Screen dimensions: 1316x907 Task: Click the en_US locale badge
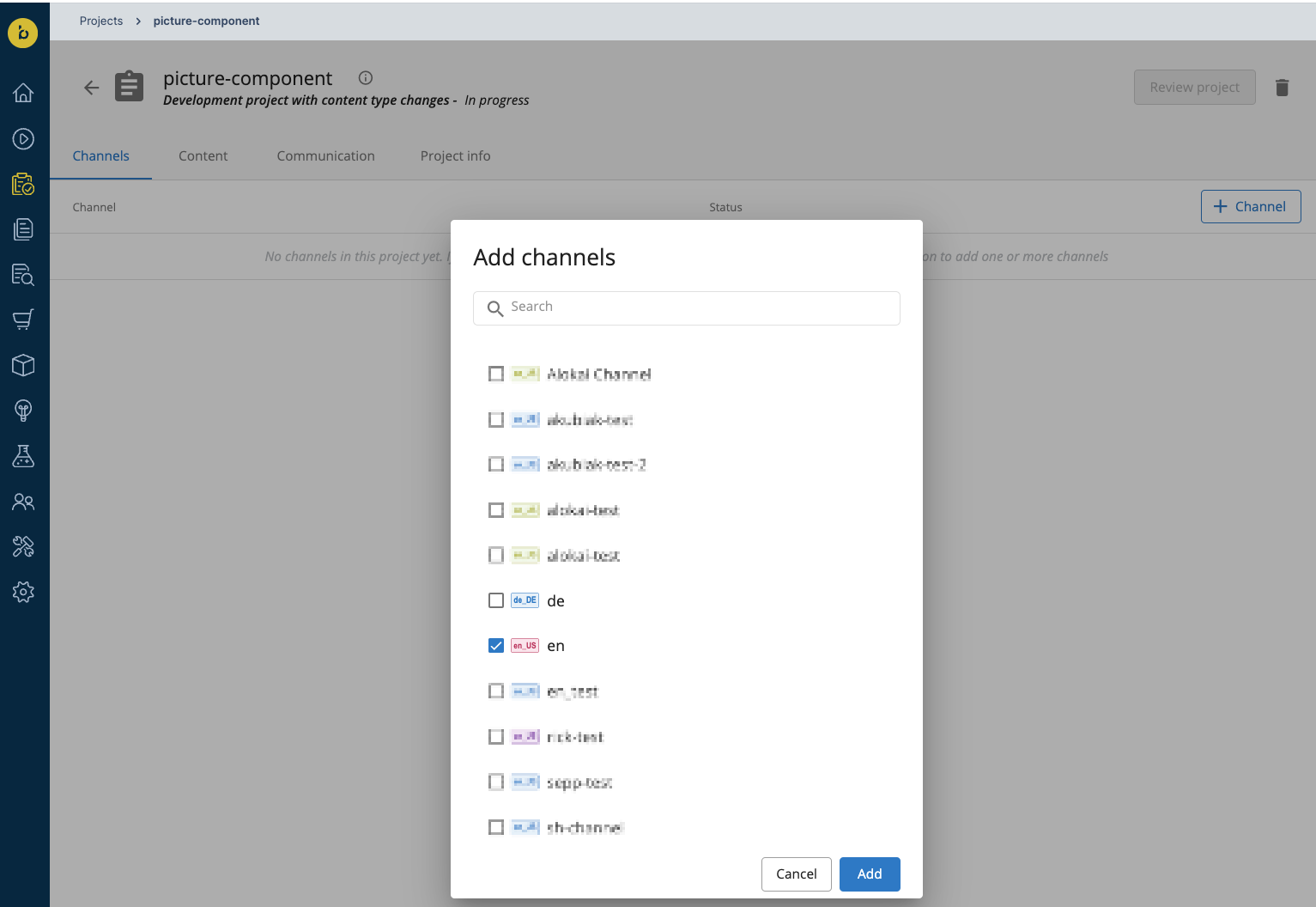click(525, 646)
